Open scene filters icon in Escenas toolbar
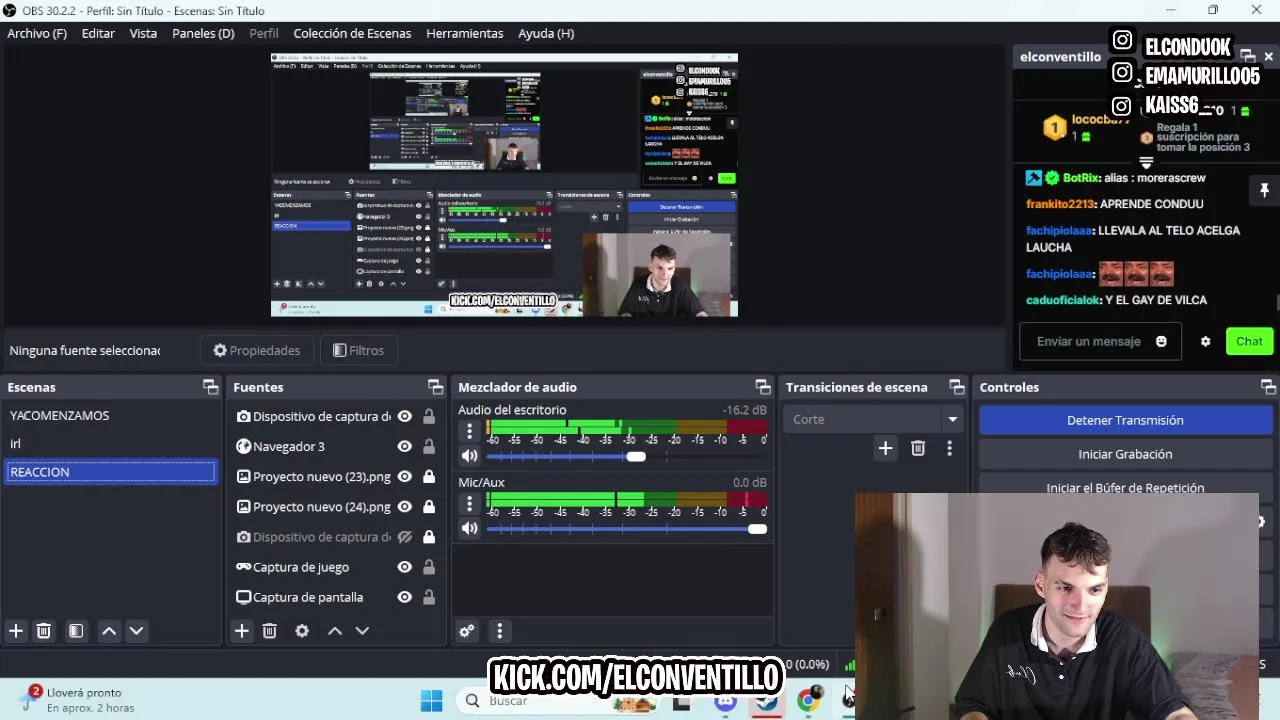Viewport: 1280px width, 720px height. click(76, 631)
